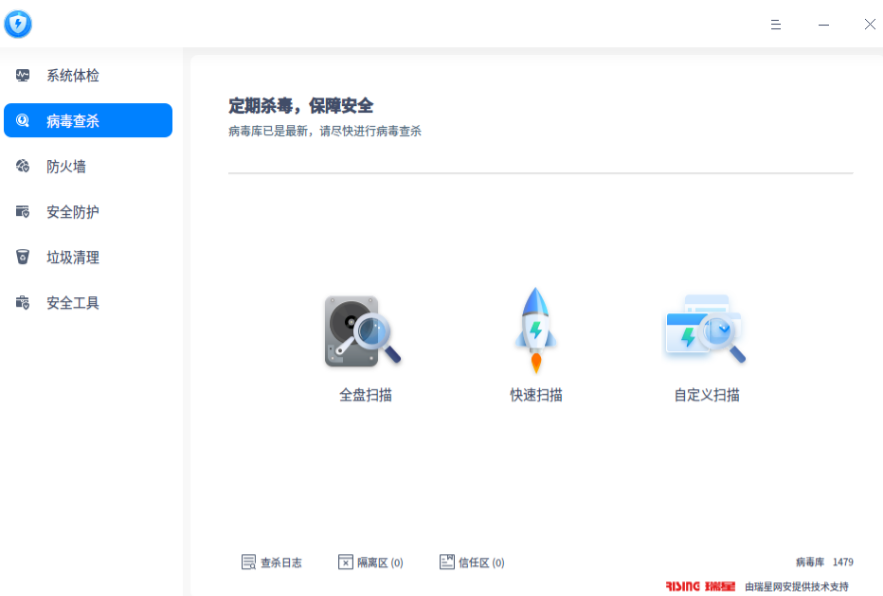Click the 安全工具 toolbox icon

(x=23, y=303)
